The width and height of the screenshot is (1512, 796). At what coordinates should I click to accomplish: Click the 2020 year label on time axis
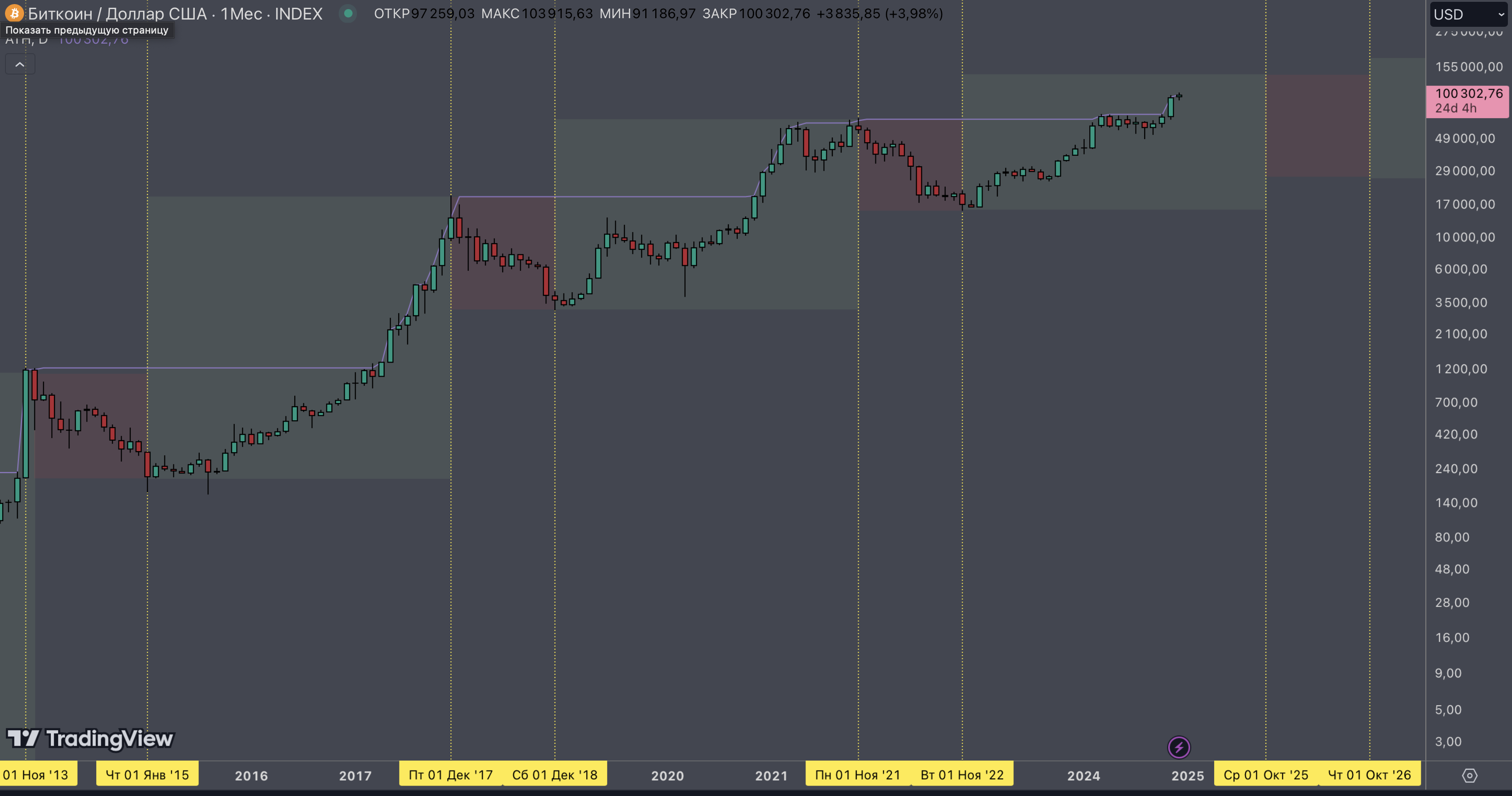667,776
